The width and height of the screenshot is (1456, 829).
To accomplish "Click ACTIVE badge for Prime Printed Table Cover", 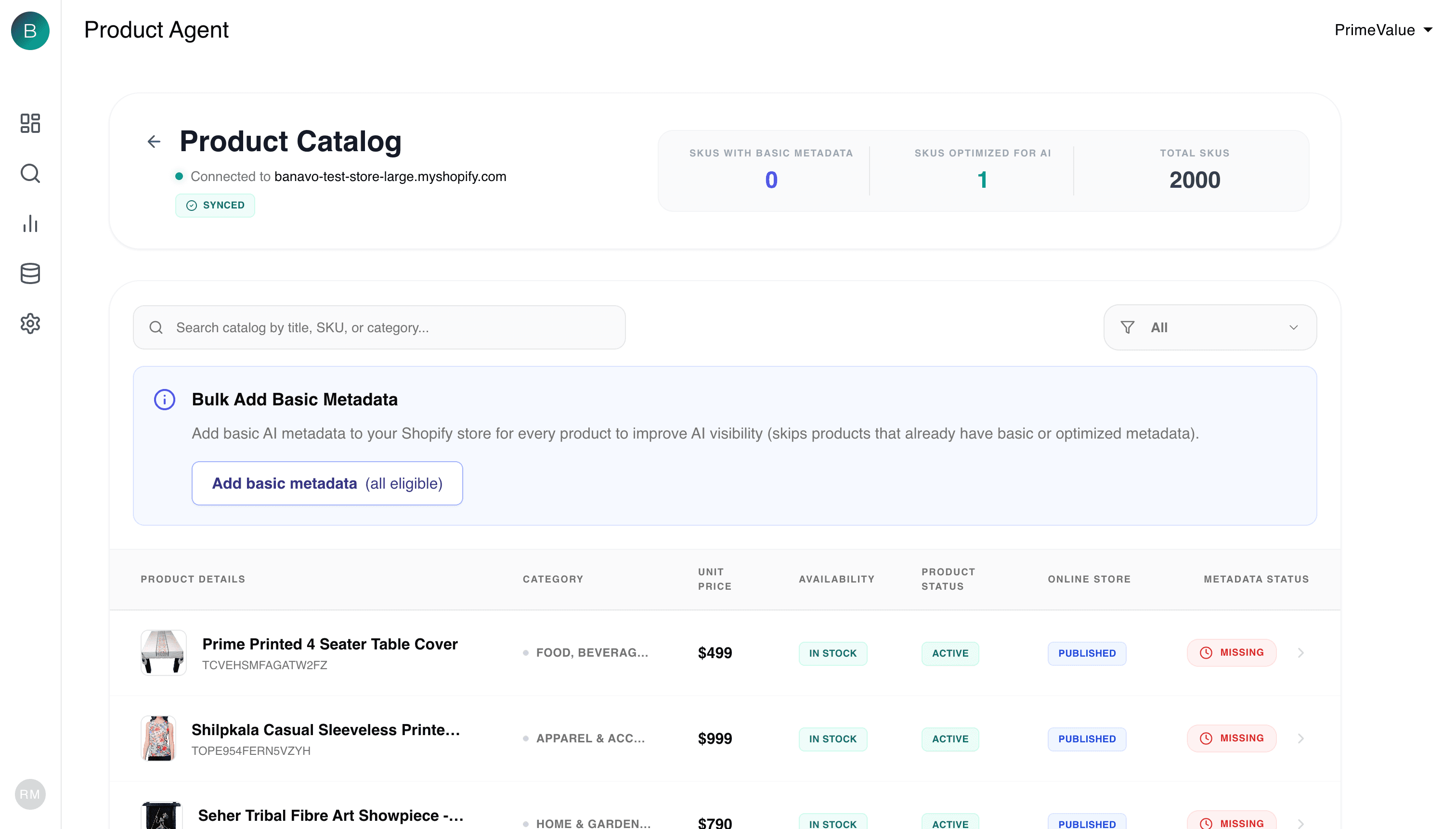I will (950, 654).
